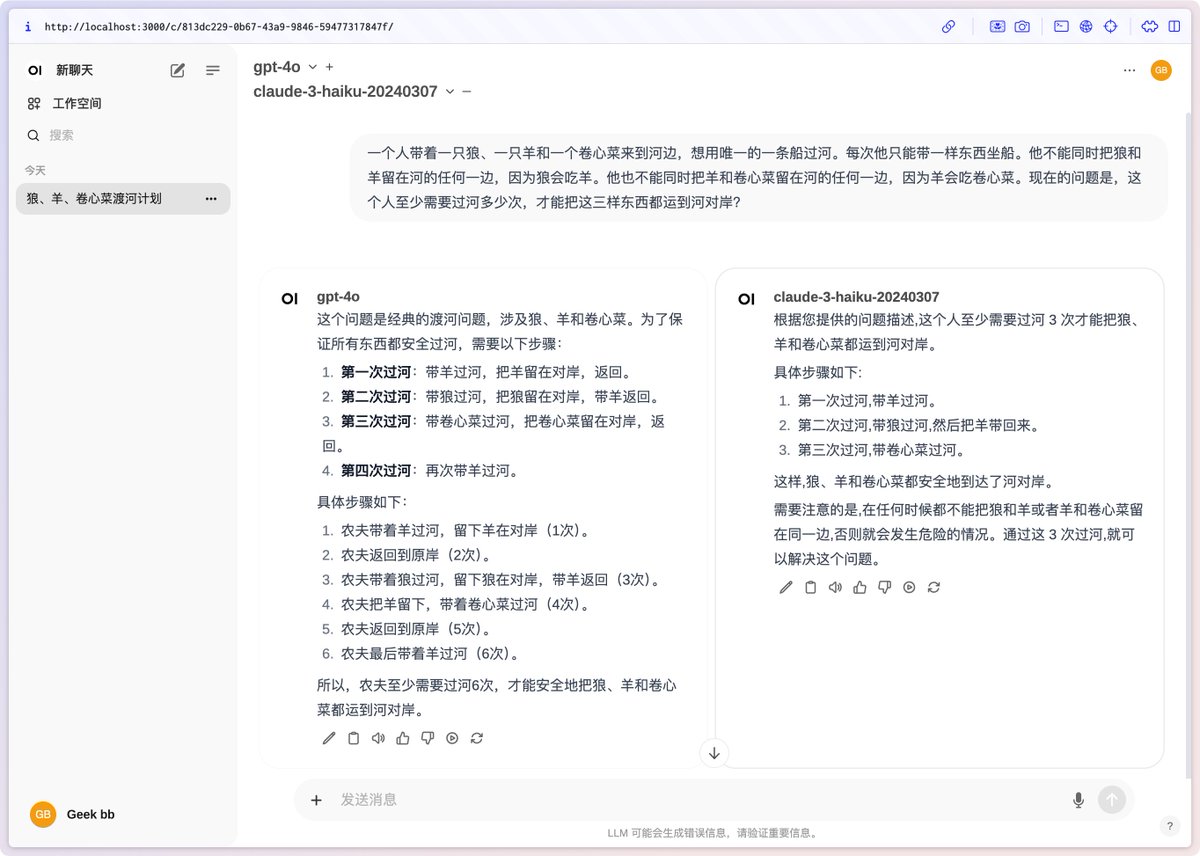Start voice input with the microphone icon
This screenshot has width=1200, height=856.
(x=1078, y=800)
